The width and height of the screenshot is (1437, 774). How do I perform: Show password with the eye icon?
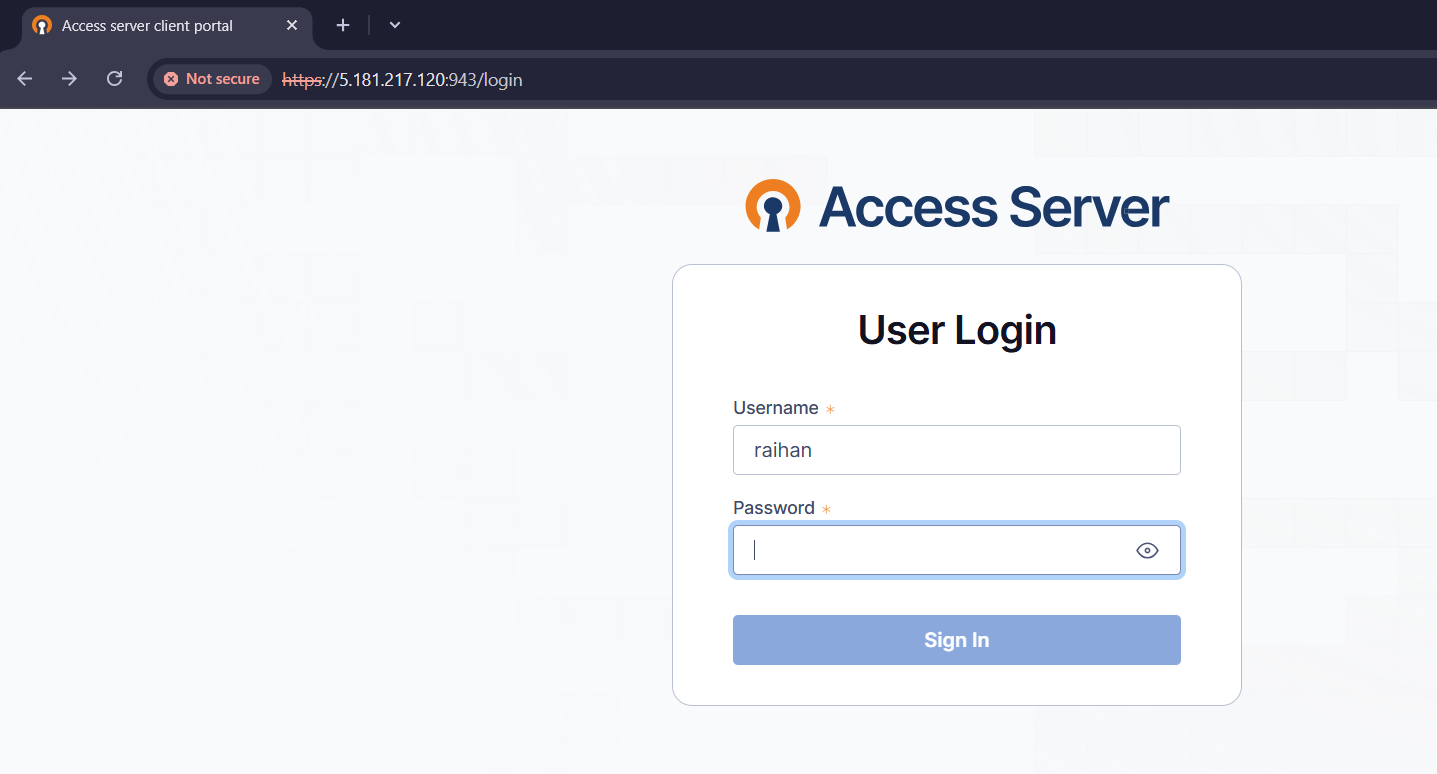(x=1147, y=550)
